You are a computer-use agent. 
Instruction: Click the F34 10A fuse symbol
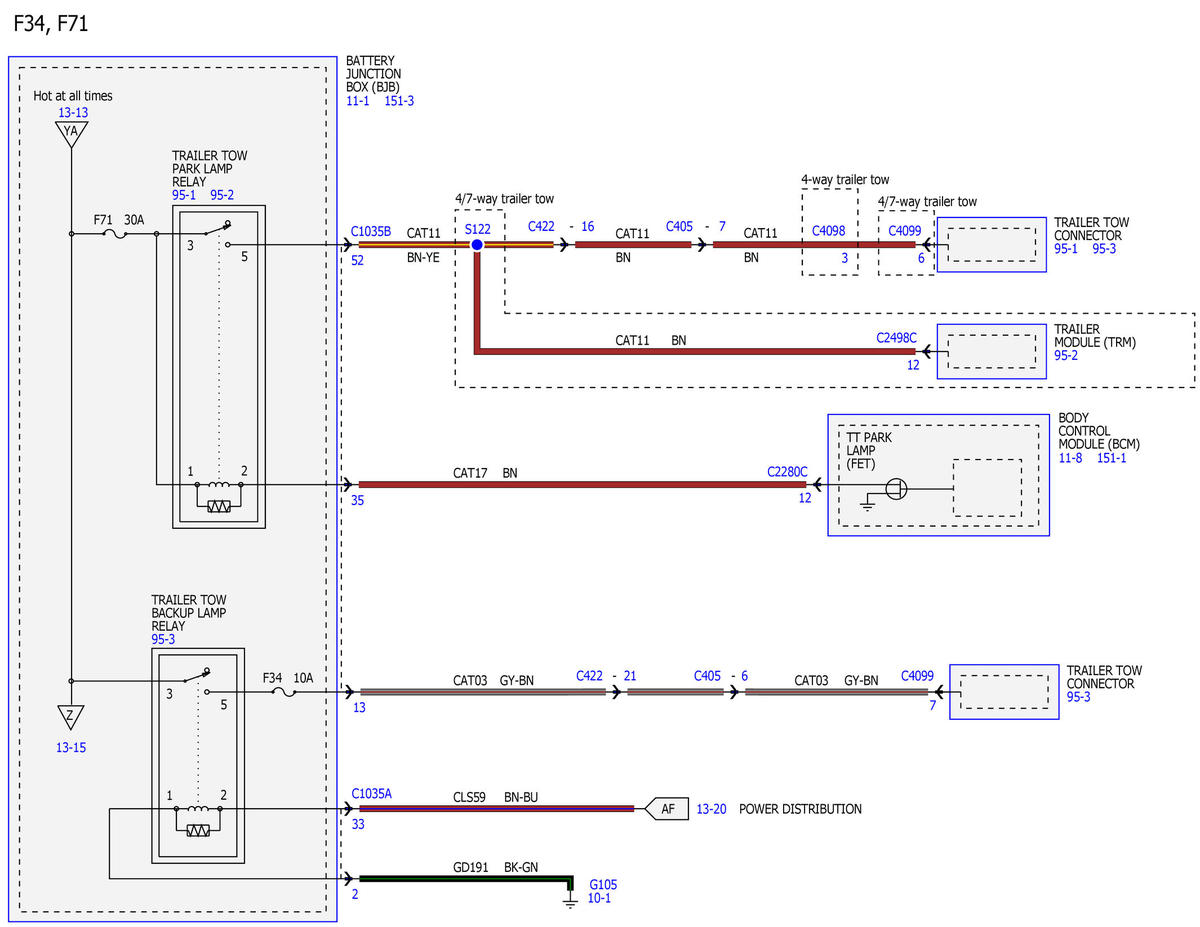283,691
